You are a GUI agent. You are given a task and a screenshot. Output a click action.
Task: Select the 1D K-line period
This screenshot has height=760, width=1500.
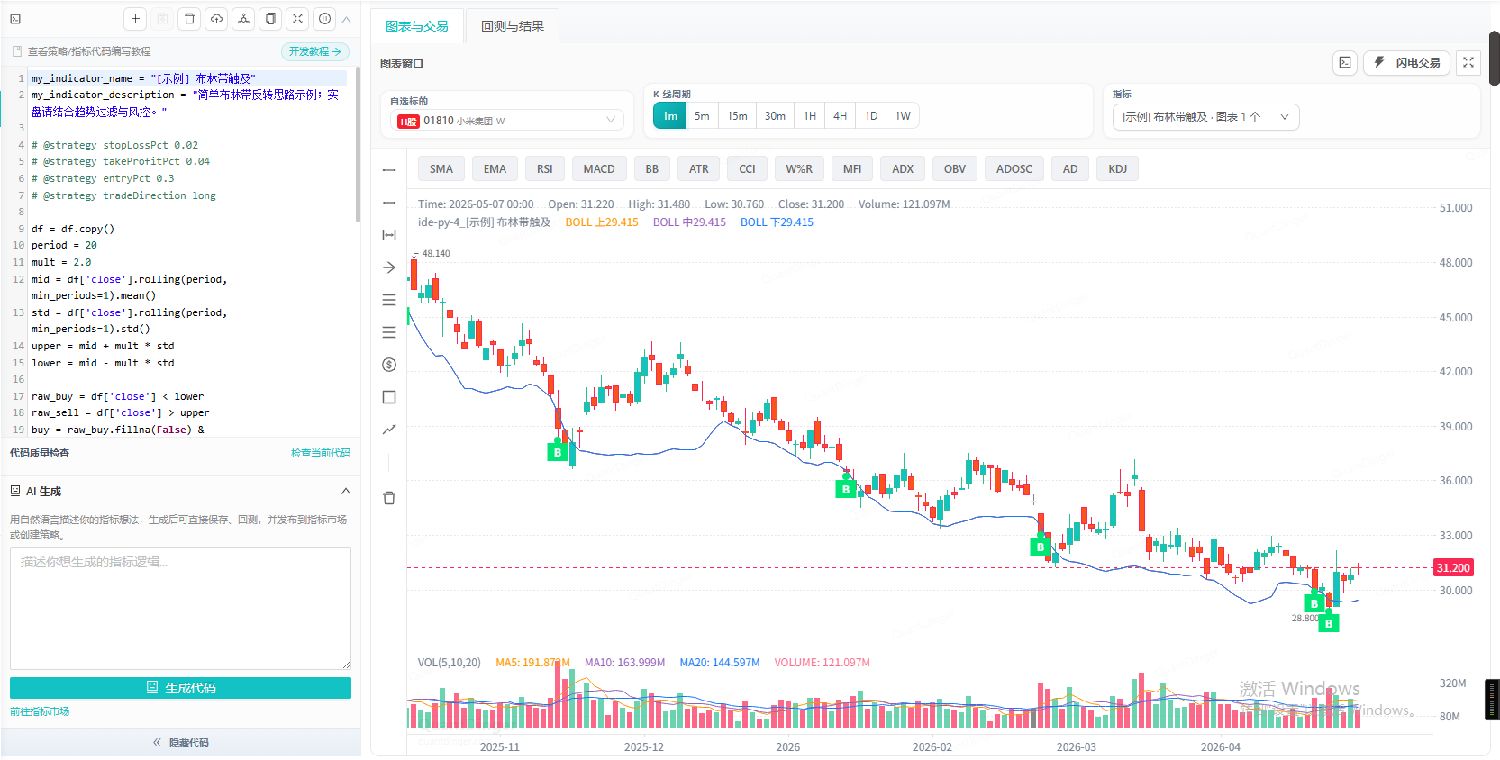[871, 116]
